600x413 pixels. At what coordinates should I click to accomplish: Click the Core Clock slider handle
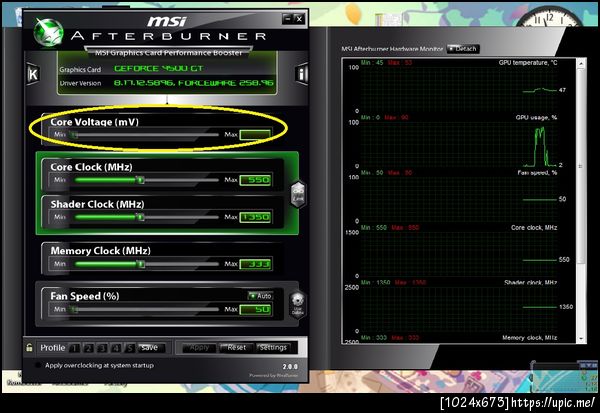[141, 180]
